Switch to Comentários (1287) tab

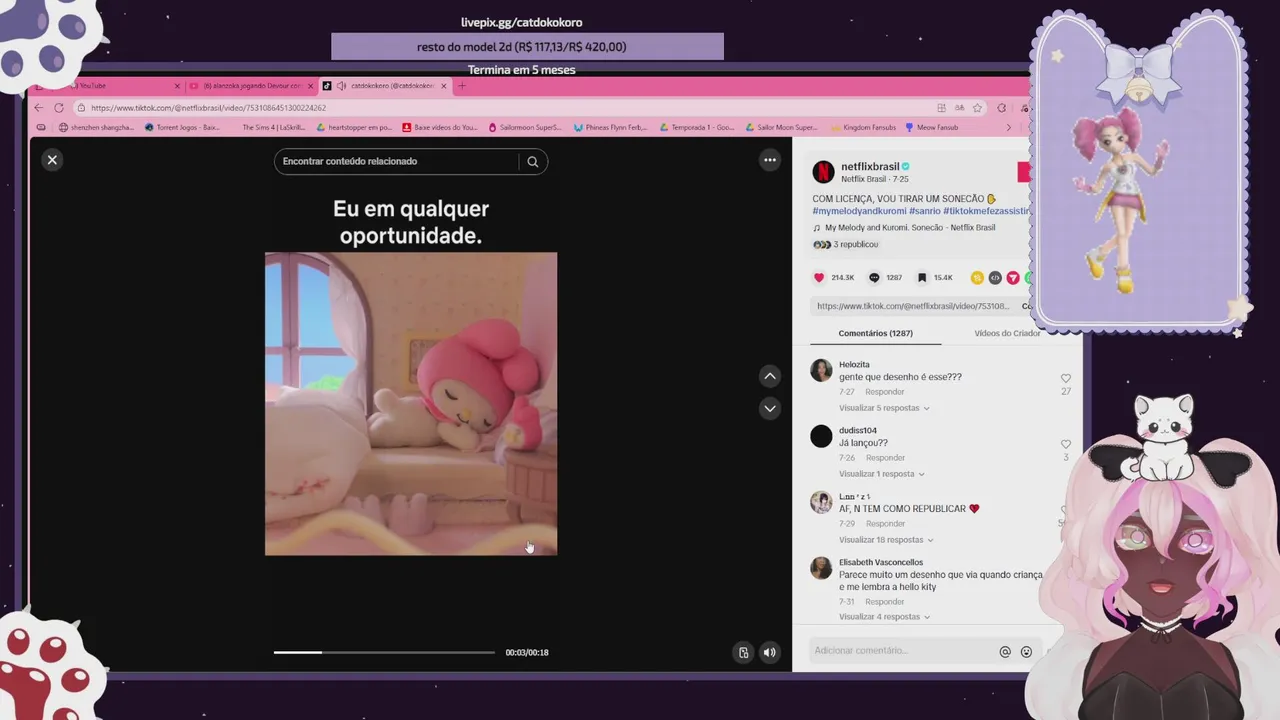[x=875, y=333]
